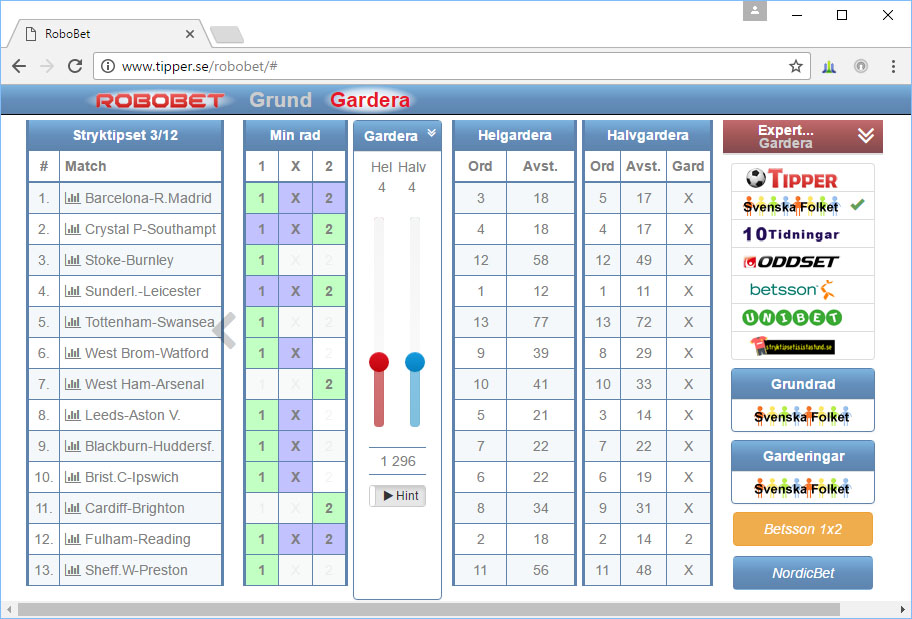Click the Chrome profile avatar button
Image resolution: width=912 pixels, height=619 pixels.
coord(754,10)
